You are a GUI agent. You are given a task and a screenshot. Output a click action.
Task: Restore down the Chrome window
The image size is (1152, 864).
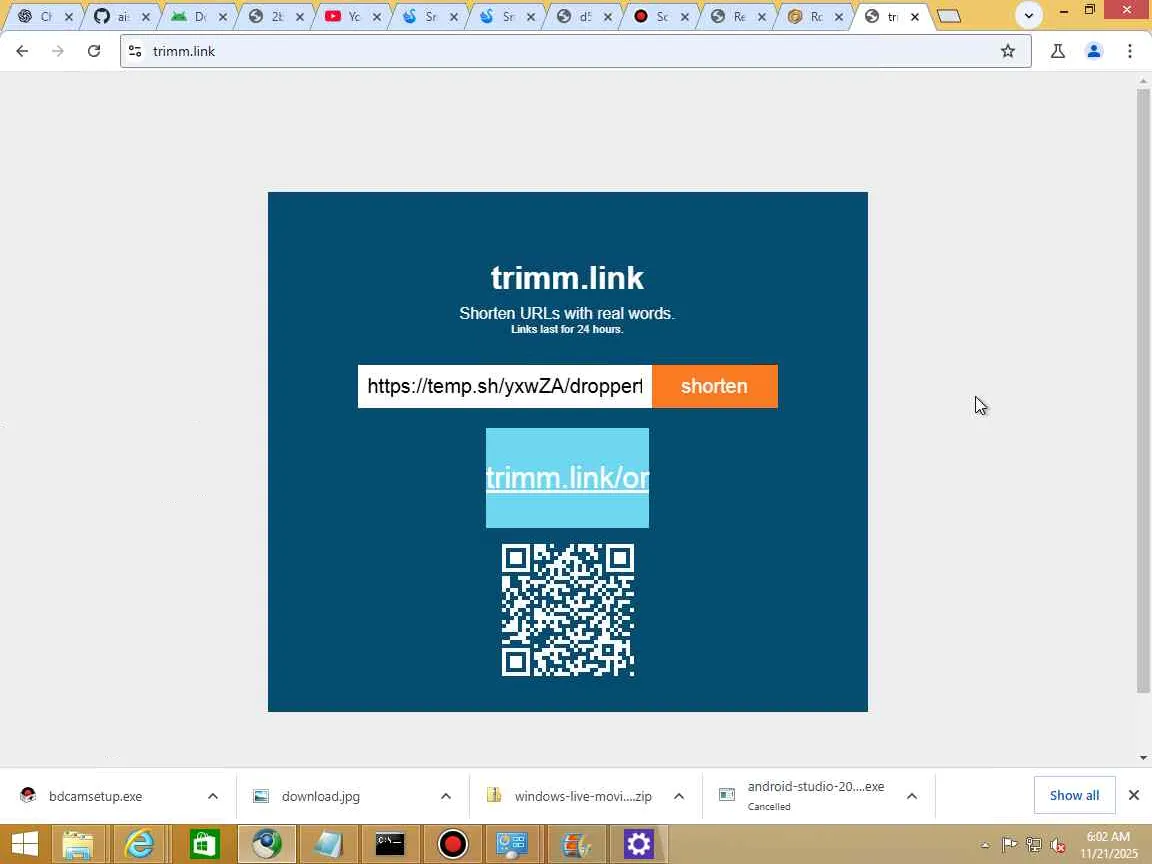[1090, 10]
